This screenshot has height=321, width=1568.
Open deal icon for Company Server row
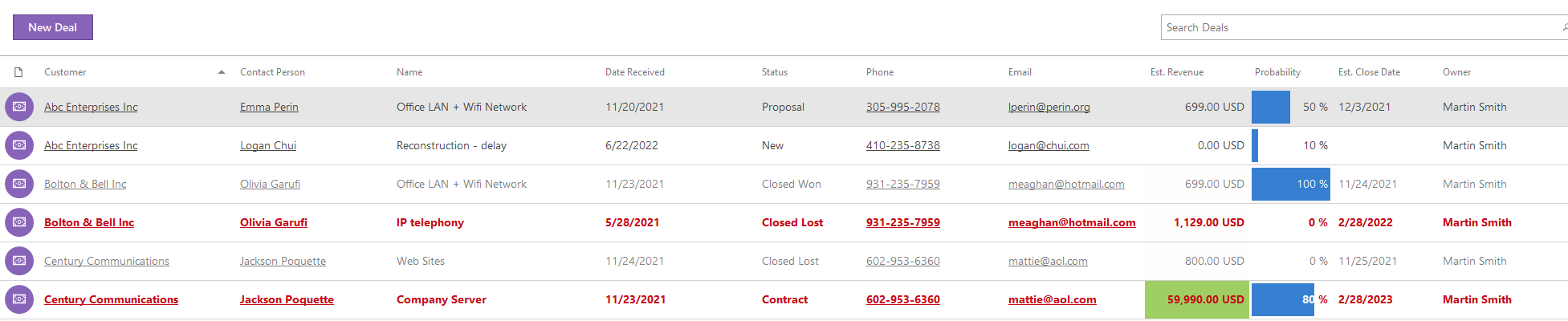[19, 299]
